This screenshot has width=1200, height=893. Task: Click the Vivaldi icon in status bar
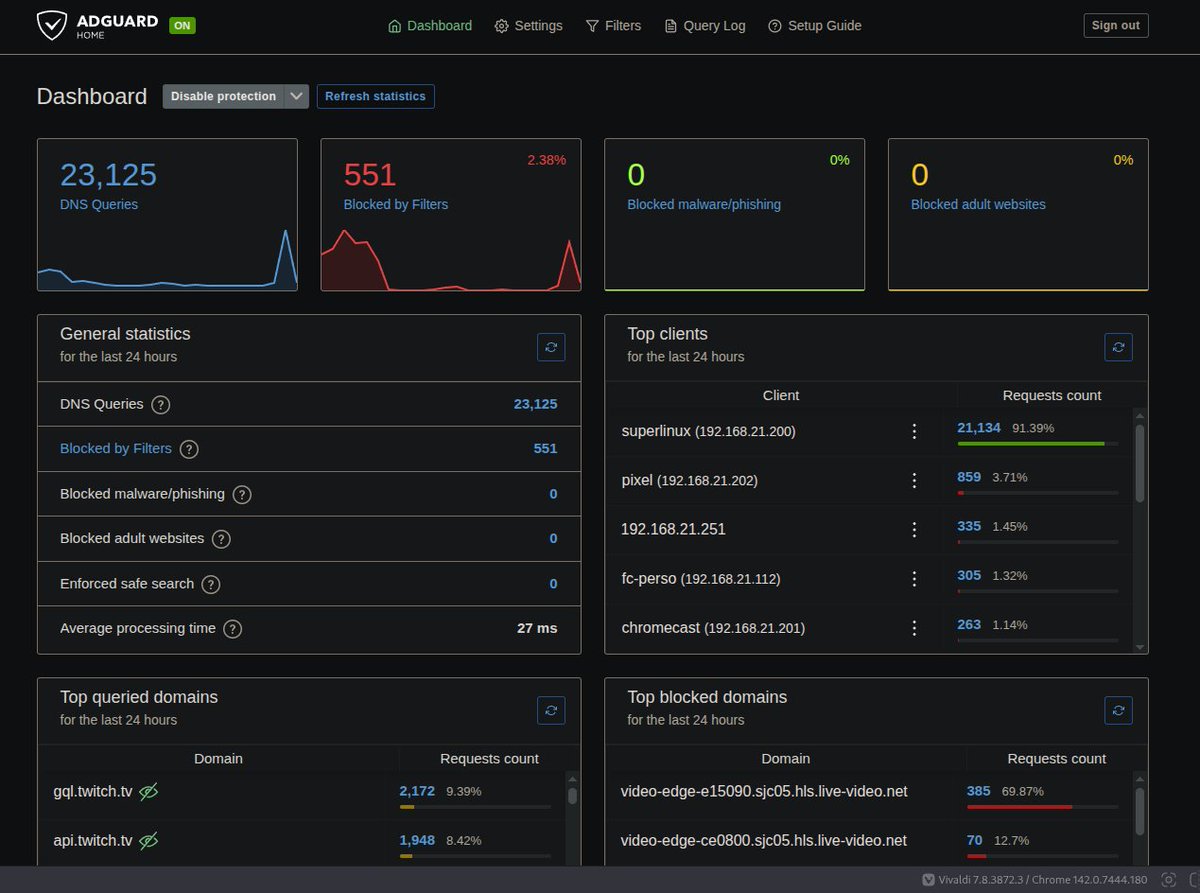pos(929,880)
